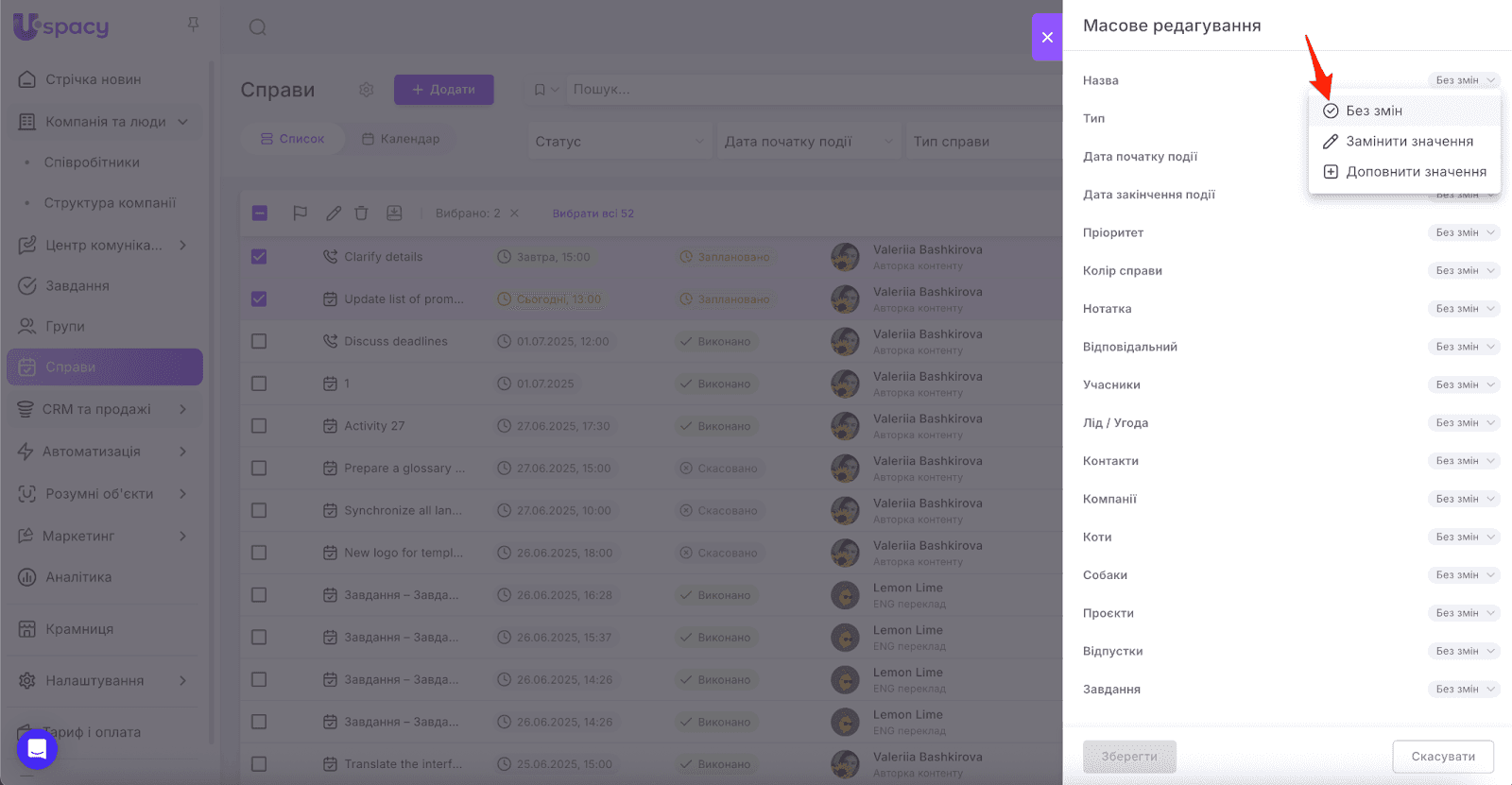Image resolution: width=1512 pixels, height=785 pixels.
Task: Click the Скасувати button
Action: click(1442, 757)
